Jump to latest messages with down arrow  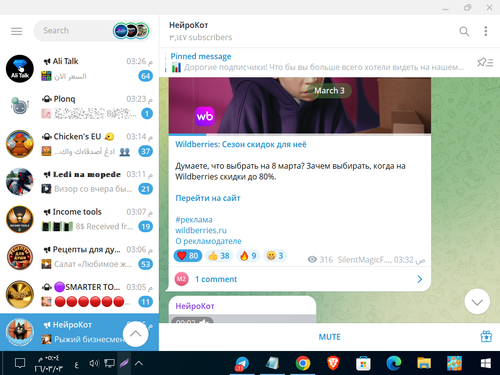477,302
